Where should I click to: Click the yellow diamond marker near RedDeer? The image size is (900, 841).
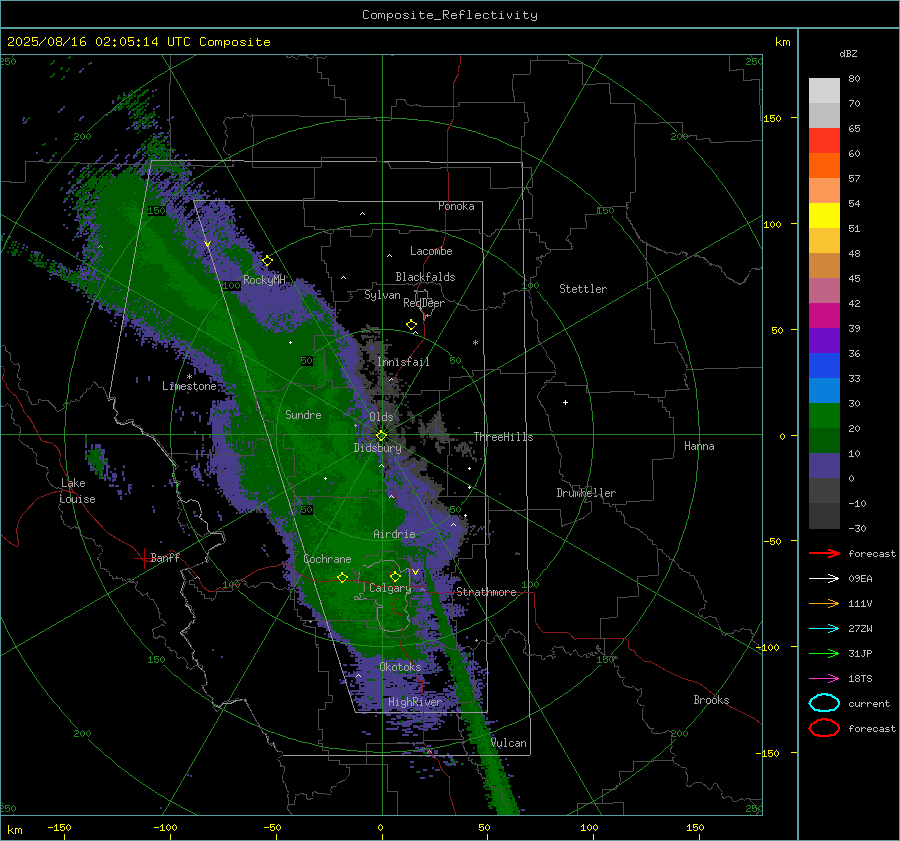pos(412,325)
